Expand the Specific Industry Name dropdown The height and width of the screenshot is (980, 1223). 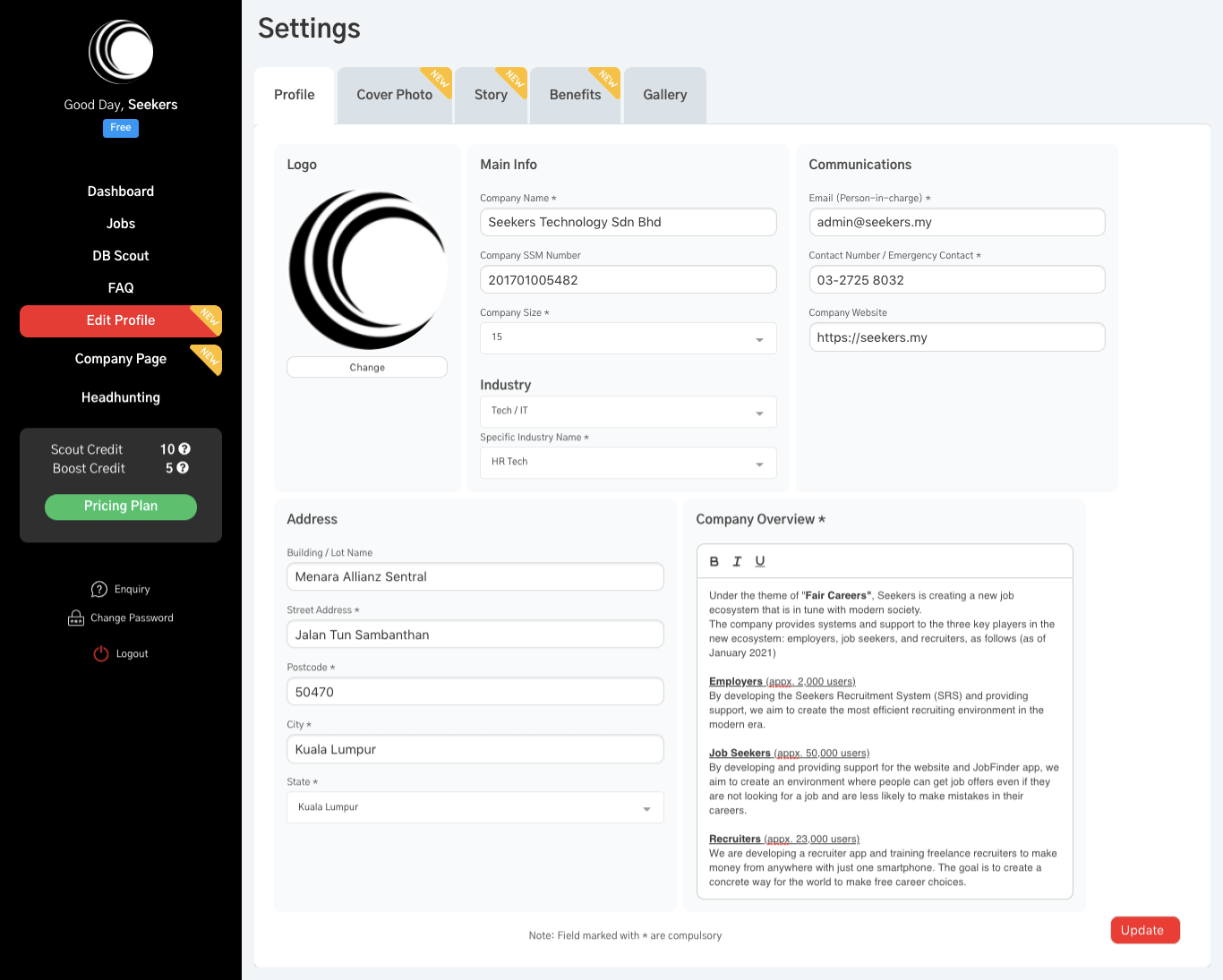(x=628, y=462)
